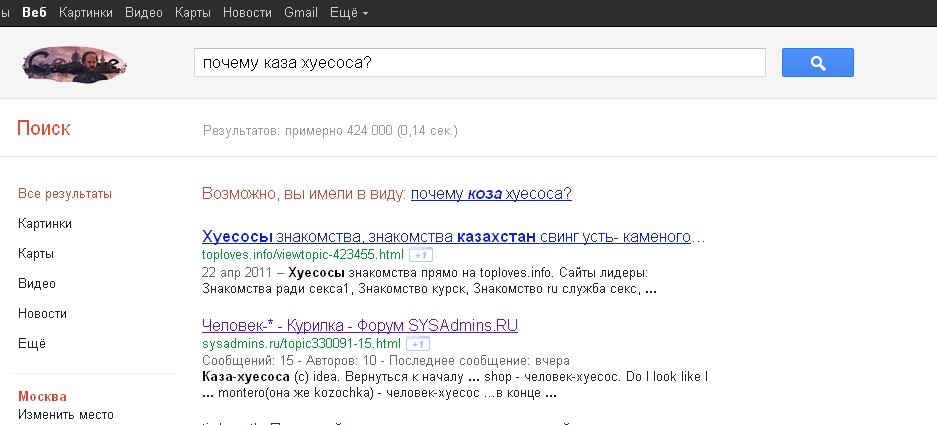Click the sysadmins.ru/topic330091-15.html URL
937x425 pixels.
tap(301, 344)
